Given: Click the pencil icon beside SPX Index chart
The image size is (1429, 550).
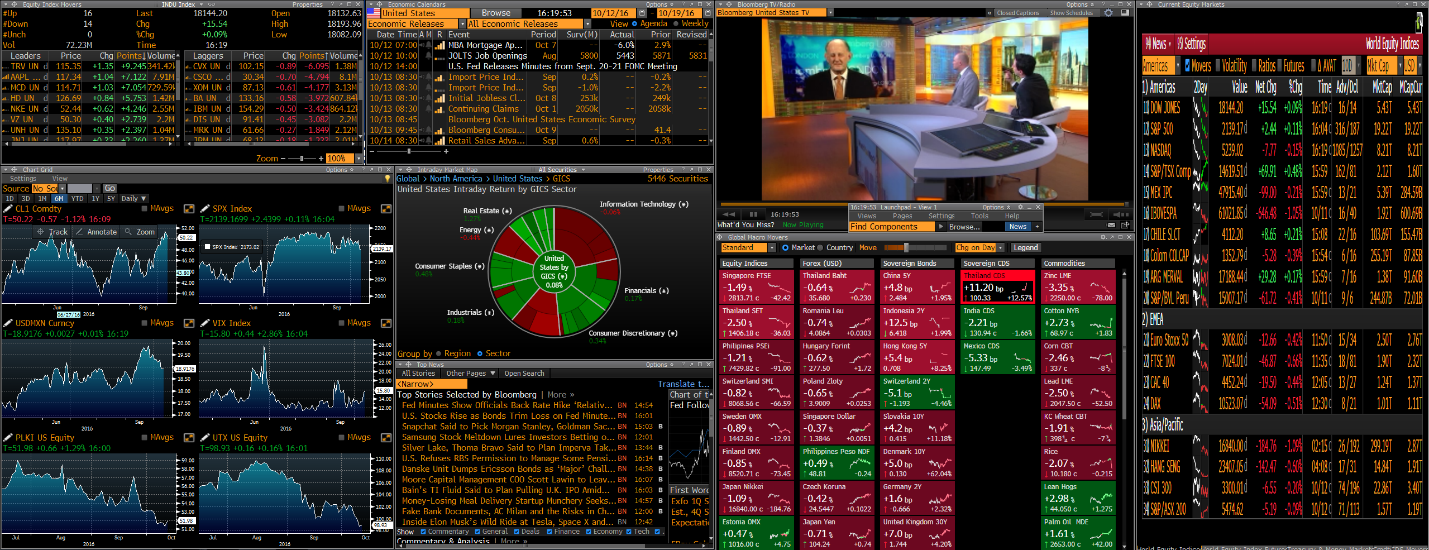Looking at the screenshot, I should (205, 208).
